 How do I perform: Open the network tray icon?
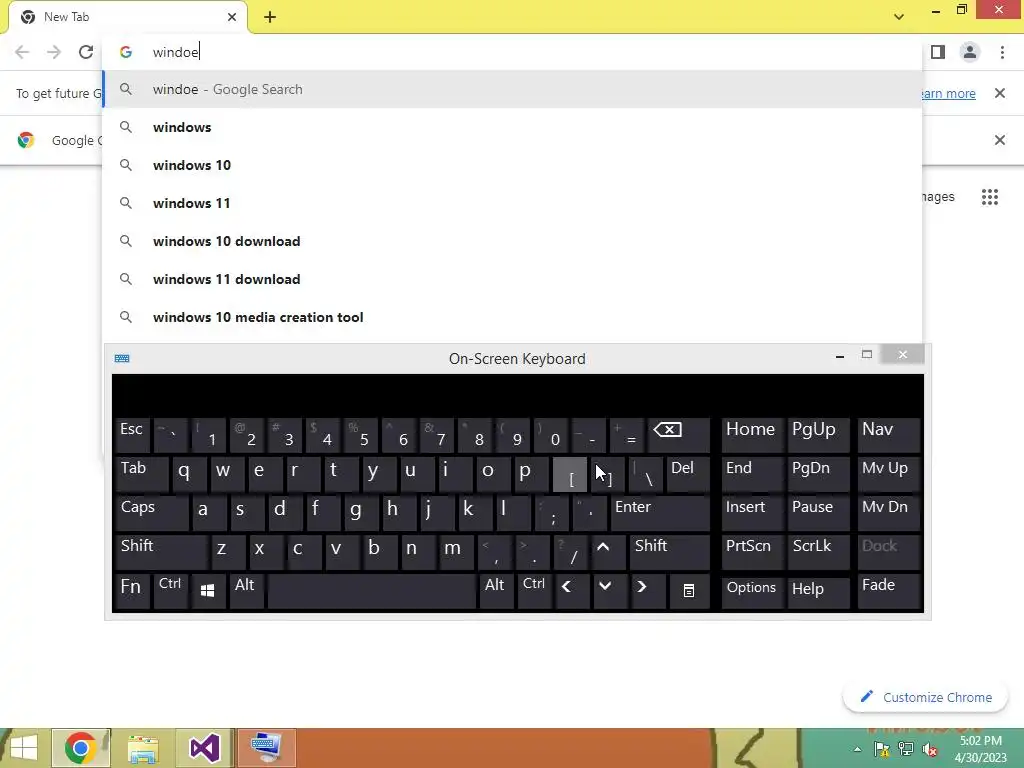[906, 749]
